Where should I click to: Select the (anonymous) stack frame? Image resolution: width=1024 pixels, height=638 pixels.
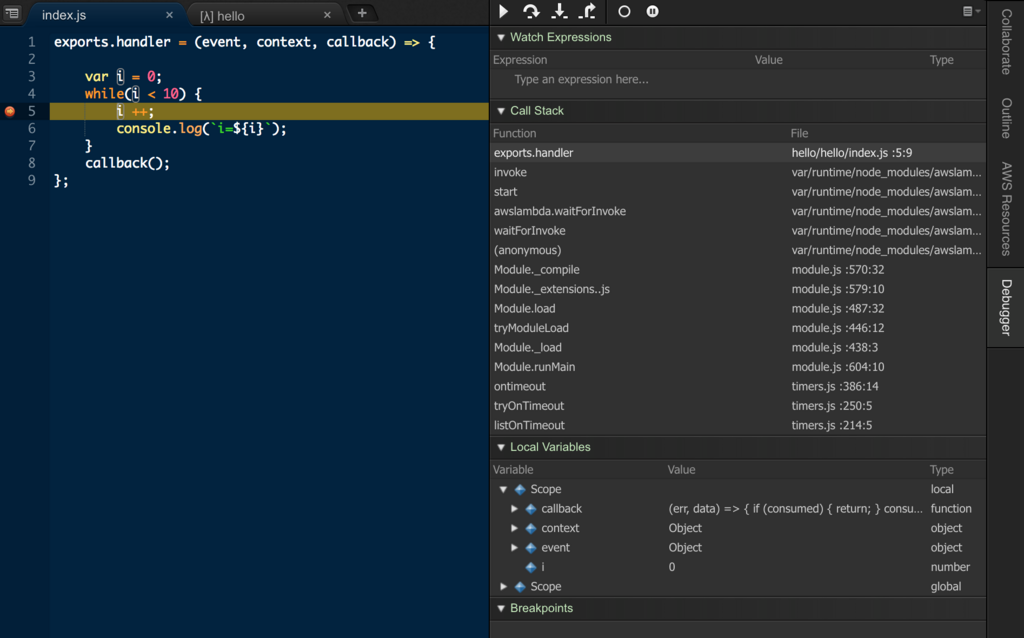click(x=738, y=250)
